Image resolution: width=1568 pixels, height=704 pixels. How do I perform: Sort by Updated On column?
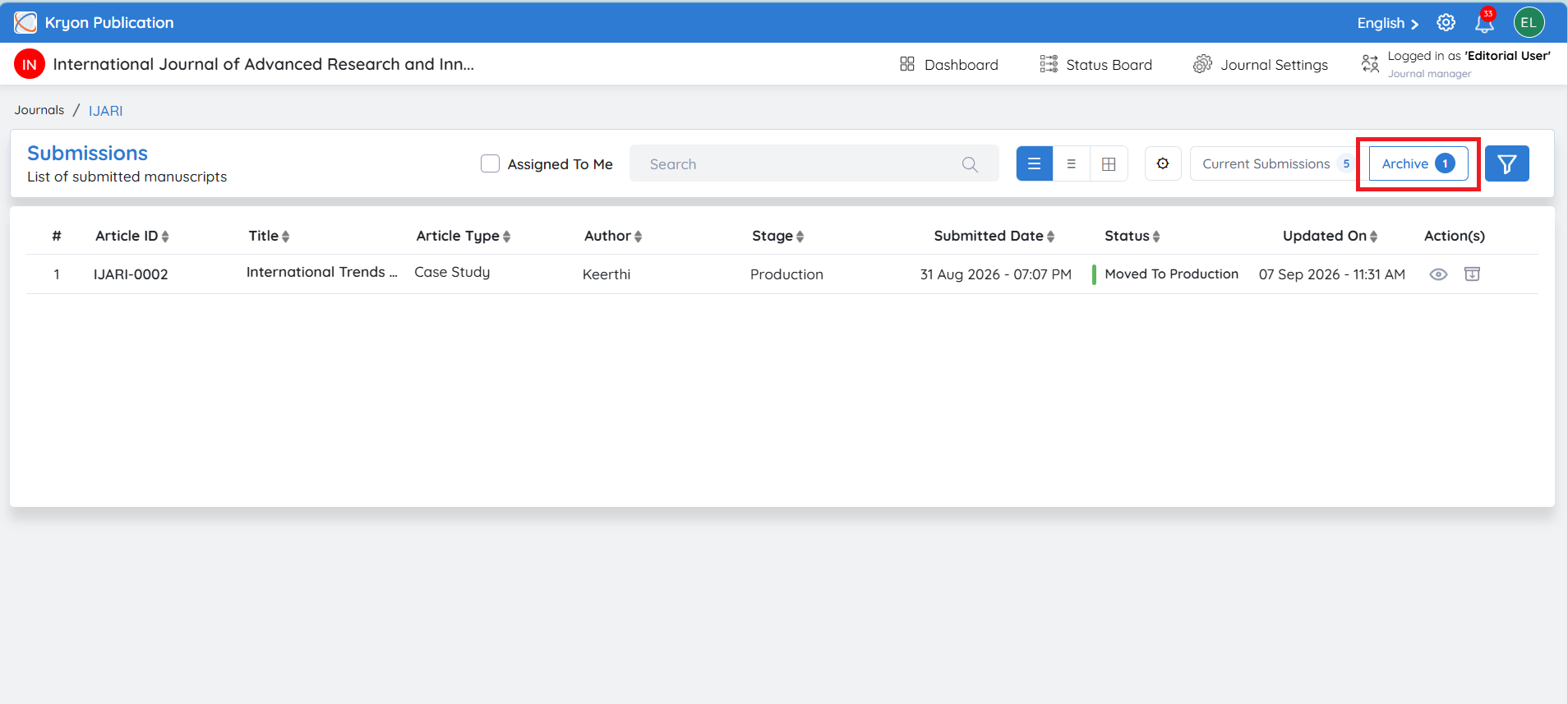pos(1330,236)
